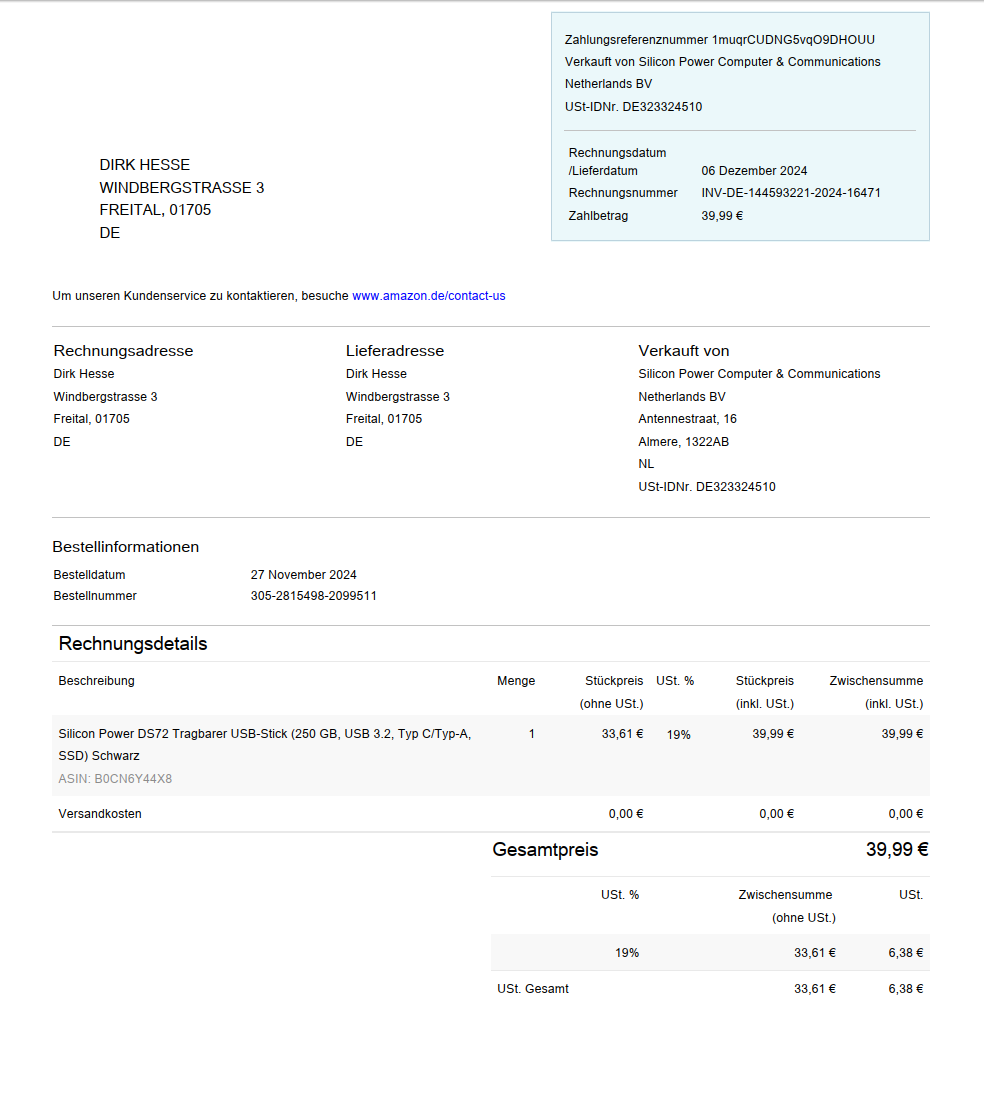Click the invoice number INV-DE-144593221-2024-16471
The height and width of the screenshot is (1113, 984).
790,193
